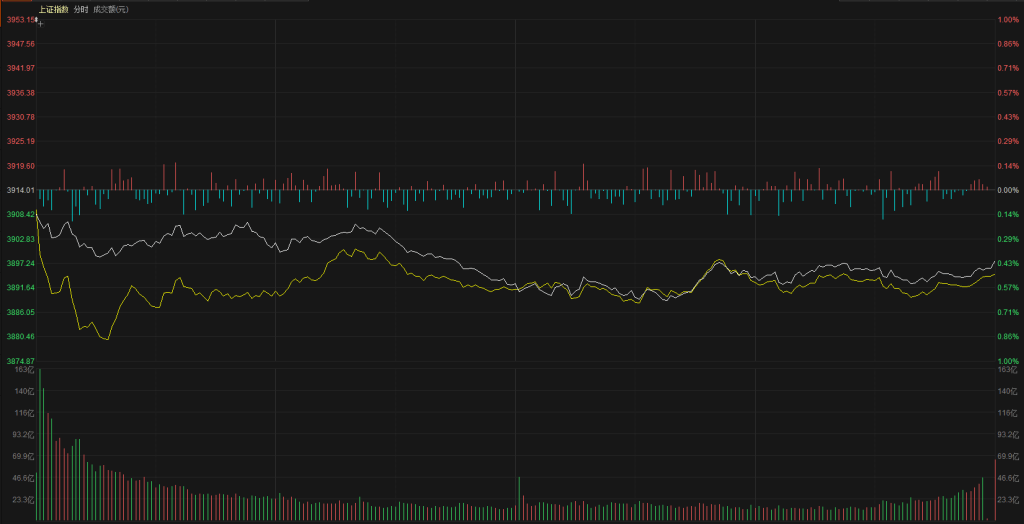Click the 23.3亿 label on right volume axis
Viewport: 1024px width, 524px height.
coord(1007,499)
